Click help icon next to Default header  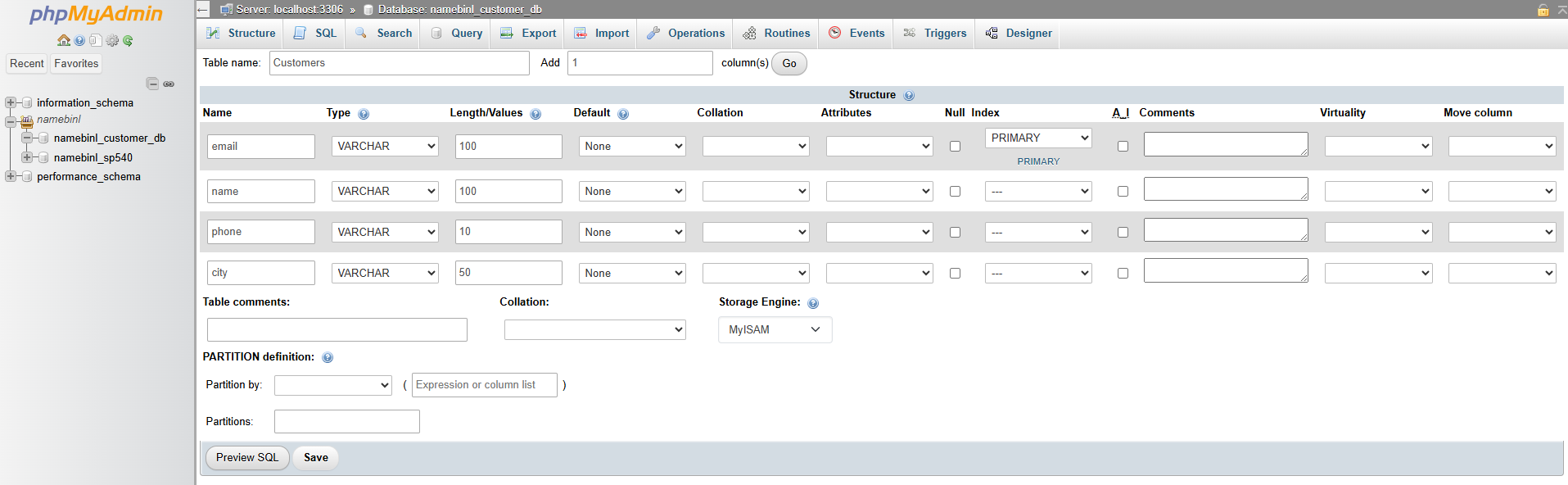point(623,114)
